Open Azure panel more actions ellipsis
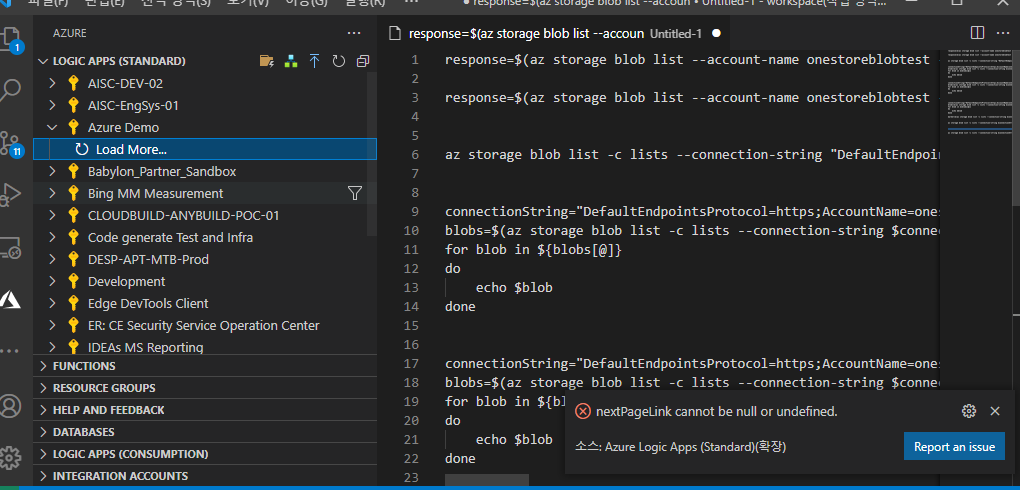 (x=353, y=33)
